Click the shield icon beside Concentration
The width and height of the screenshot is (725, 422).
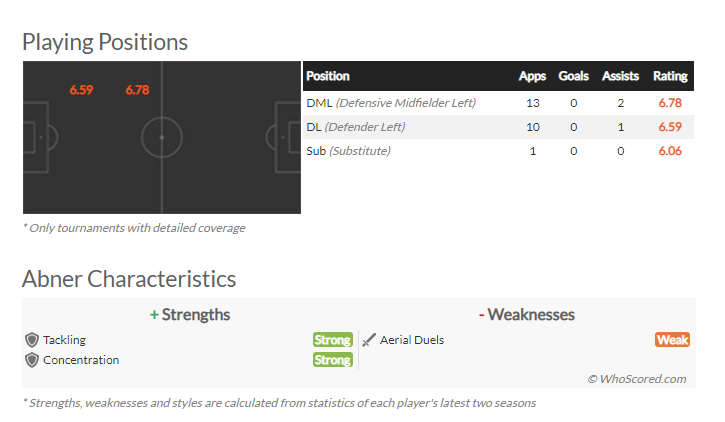click(x=32, y=360)
